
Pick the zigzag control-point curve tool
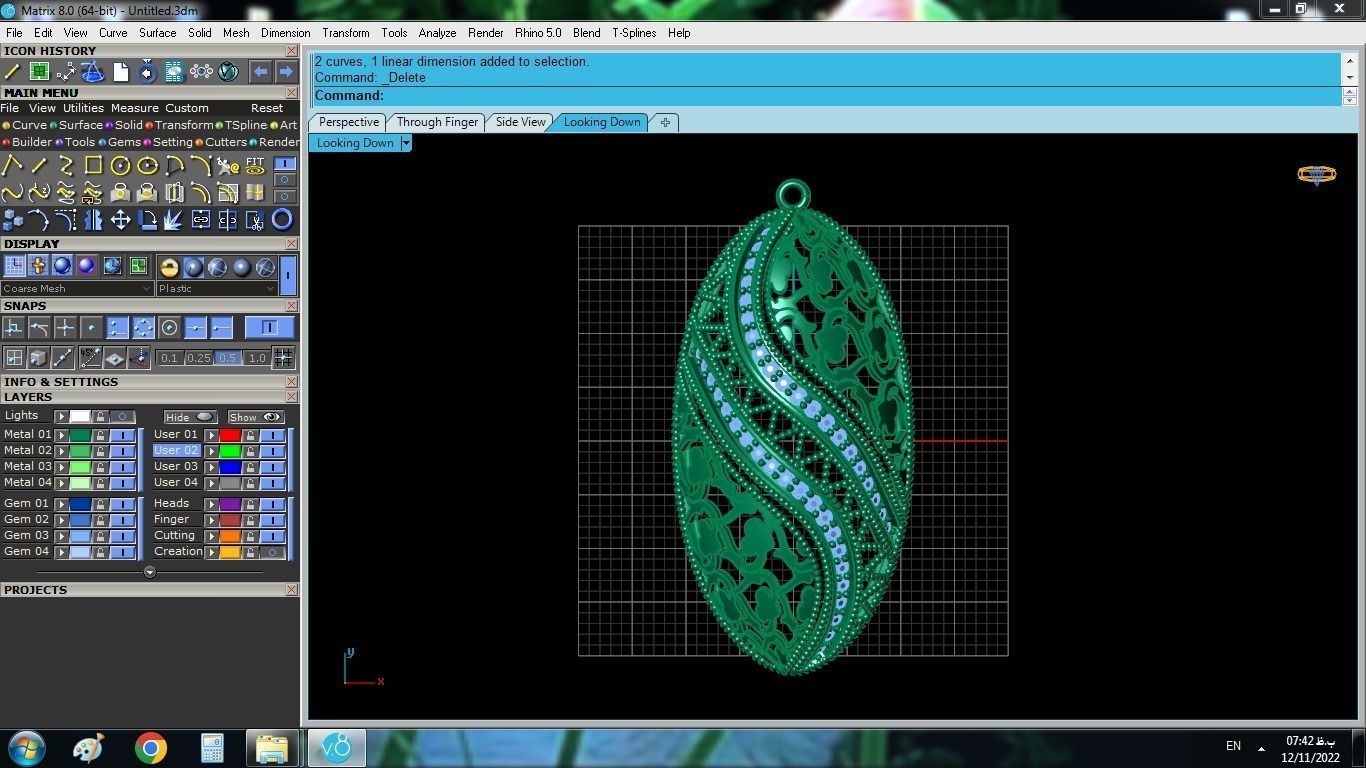66,165
